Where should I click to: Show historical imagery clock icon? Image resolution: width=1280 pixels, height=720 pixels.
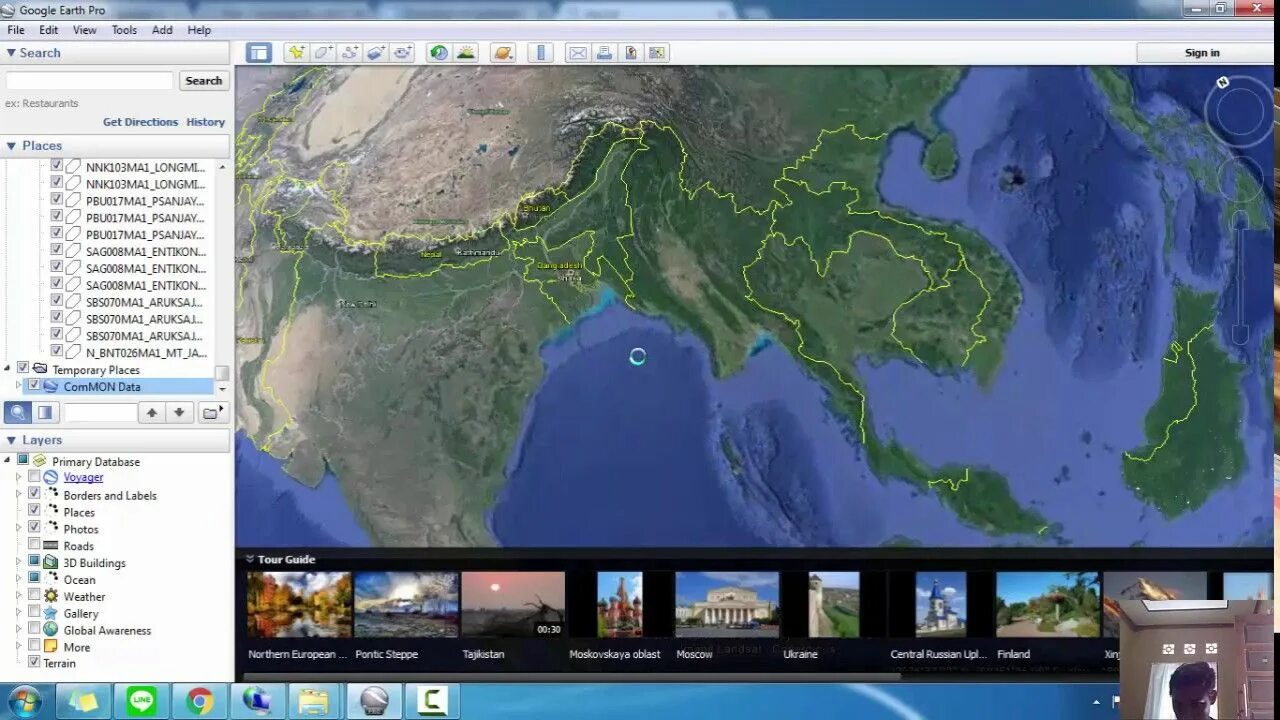coord(438,53)
